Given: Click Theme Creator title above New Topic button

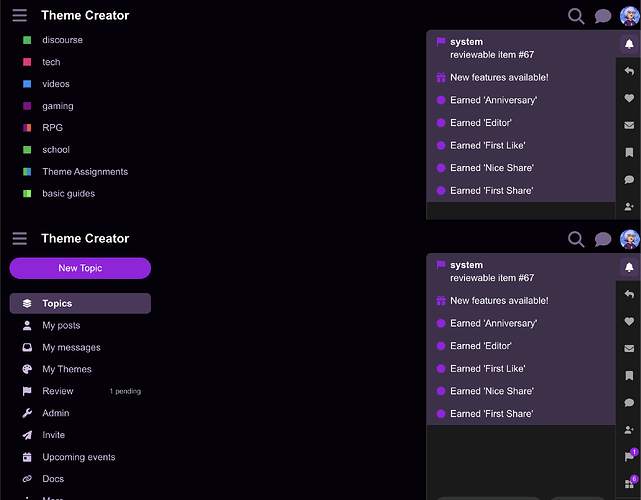Looking at the screenshot, I should tap(85, 238).
